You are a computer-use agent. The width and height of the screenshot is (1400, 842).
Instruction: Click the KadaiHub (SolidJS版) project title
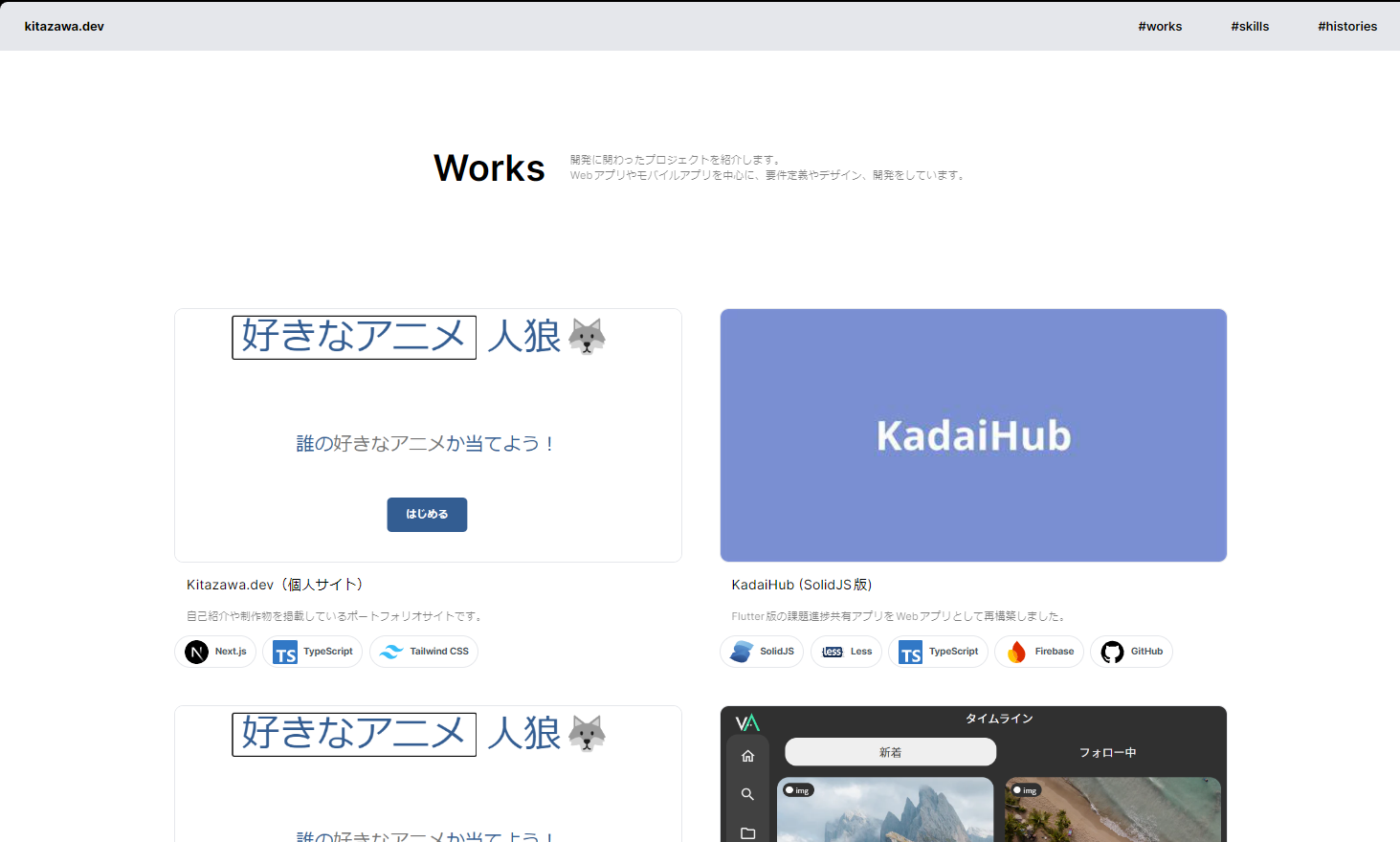click(x=802, y=585)
